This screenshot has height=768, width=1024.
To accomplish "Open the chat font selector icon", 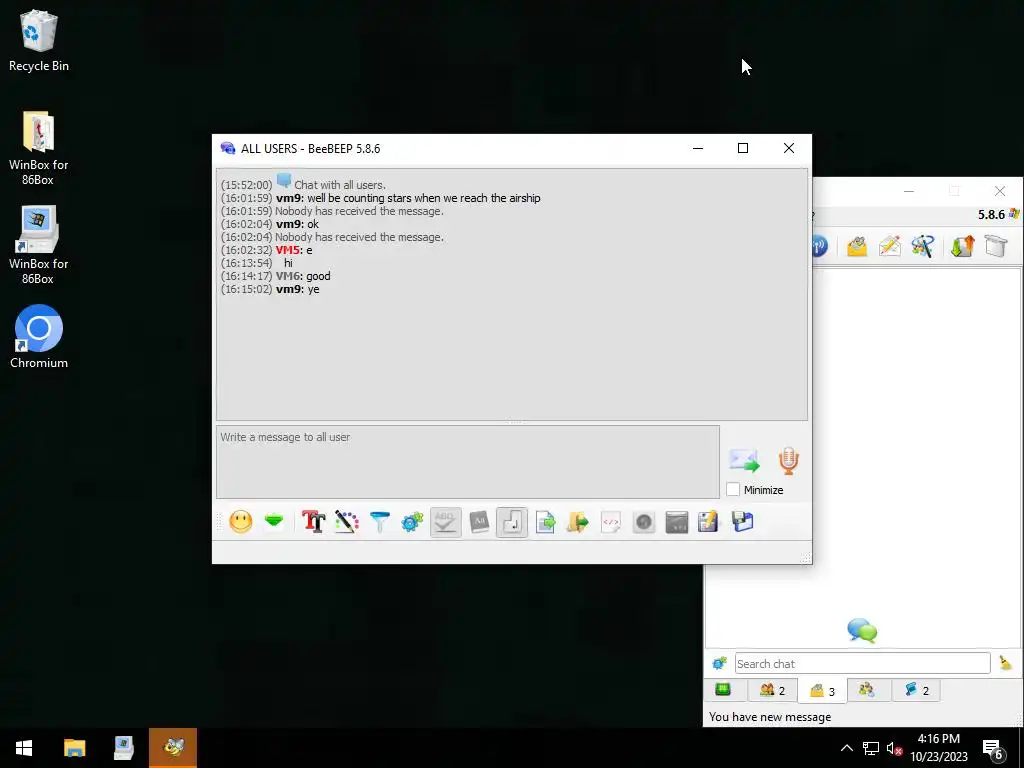I will (x=313, y=522).
